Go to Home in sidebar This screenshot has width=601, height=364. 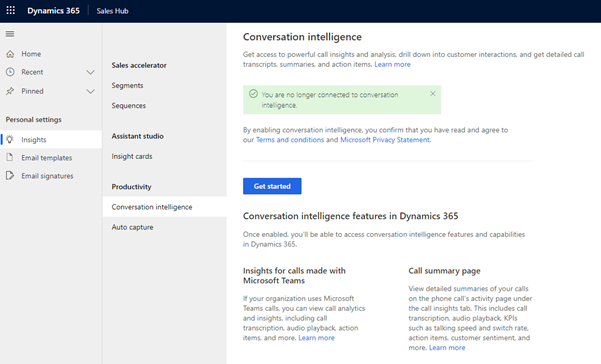pyautogui.click(x=51, y=54)
